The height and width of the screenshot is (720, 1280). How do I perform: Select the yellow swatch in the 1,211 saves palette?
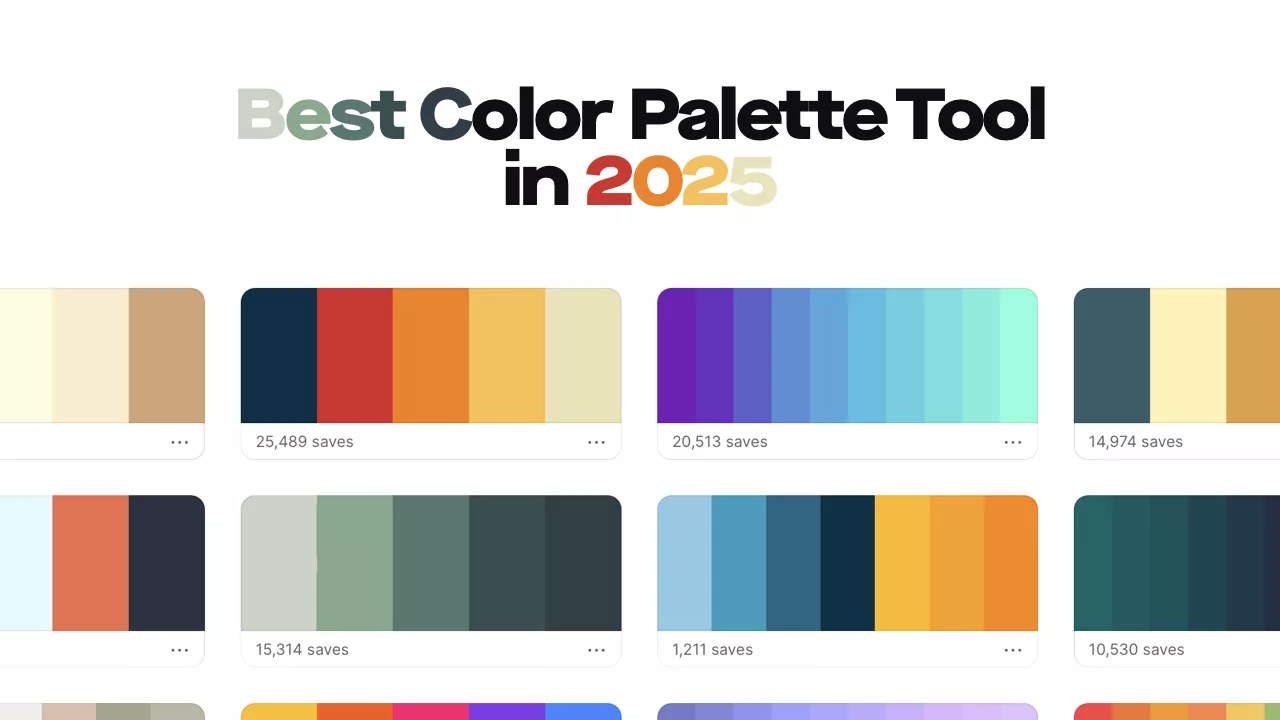(x=902, y=563)
